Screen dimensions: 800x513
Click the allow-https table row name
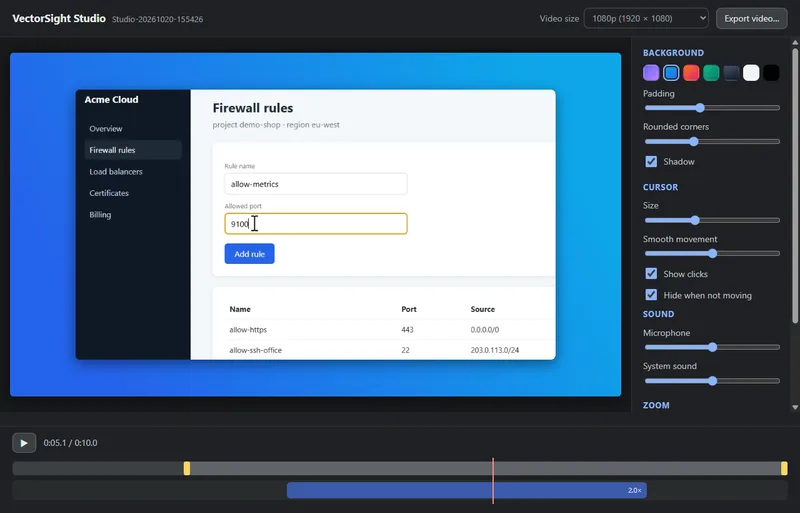[x=248, y=330]
